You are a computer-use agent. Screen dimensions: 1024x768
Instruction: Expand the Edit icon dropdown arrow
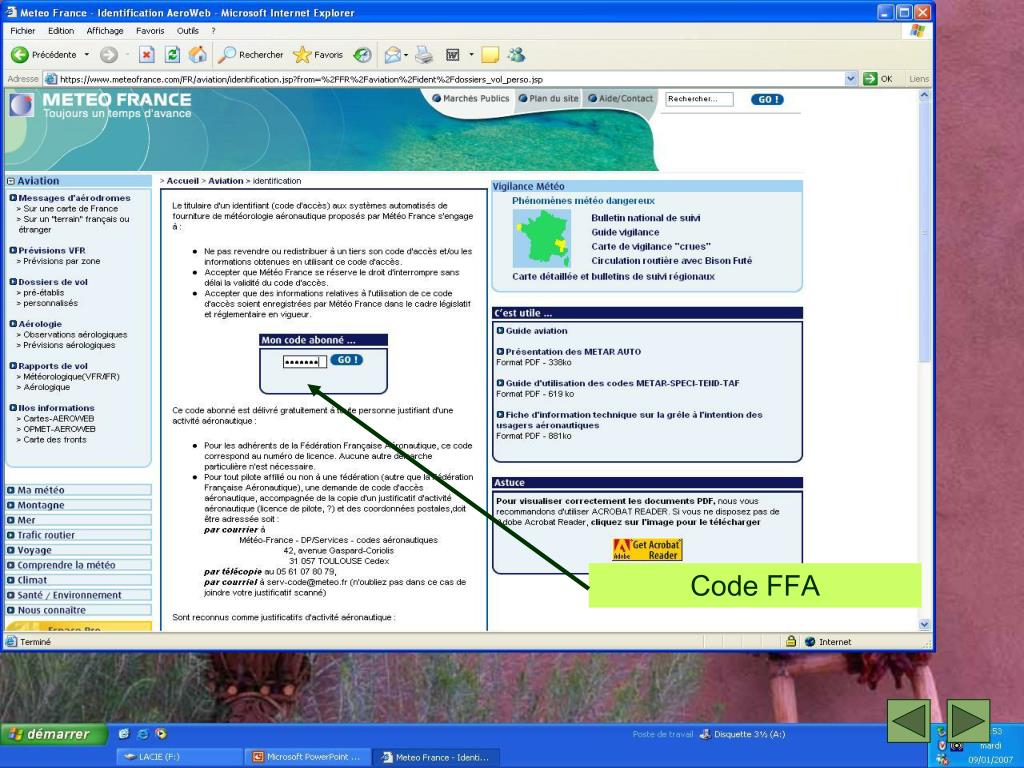point(471,55)
